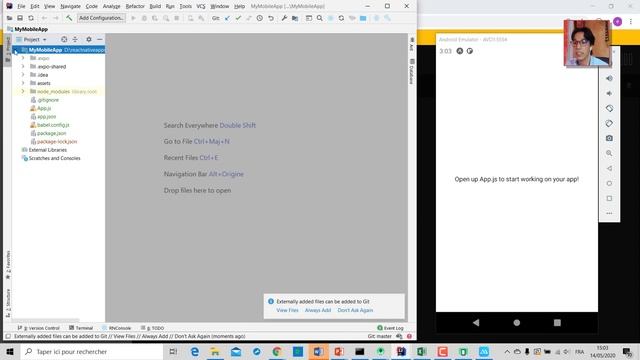Lower volume on emulator side toolbar
Image resolution: width=640 pixels, height=360 pixels.
tap(609, 93)
